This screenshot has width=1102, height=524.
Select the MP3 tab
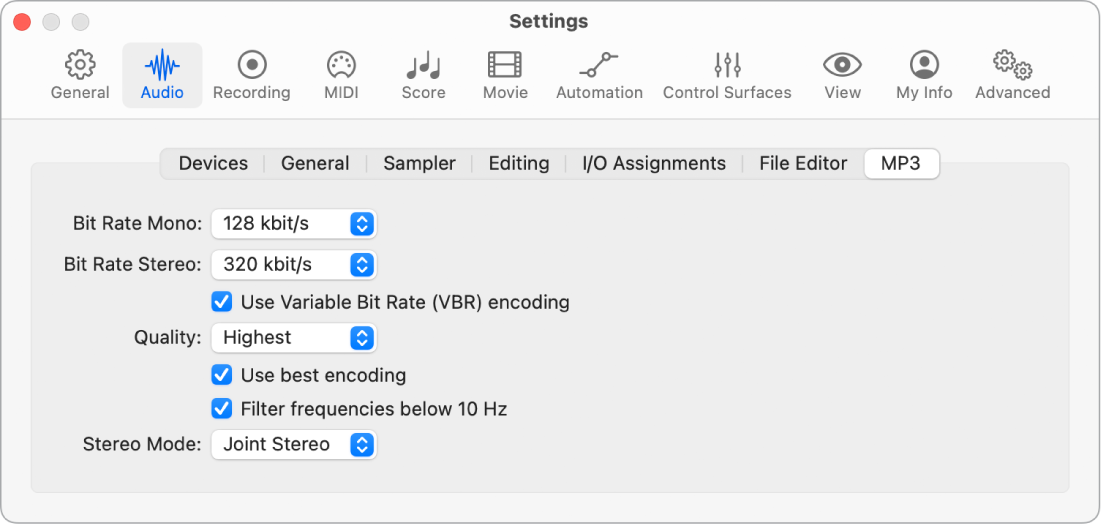tap(901, 163)
